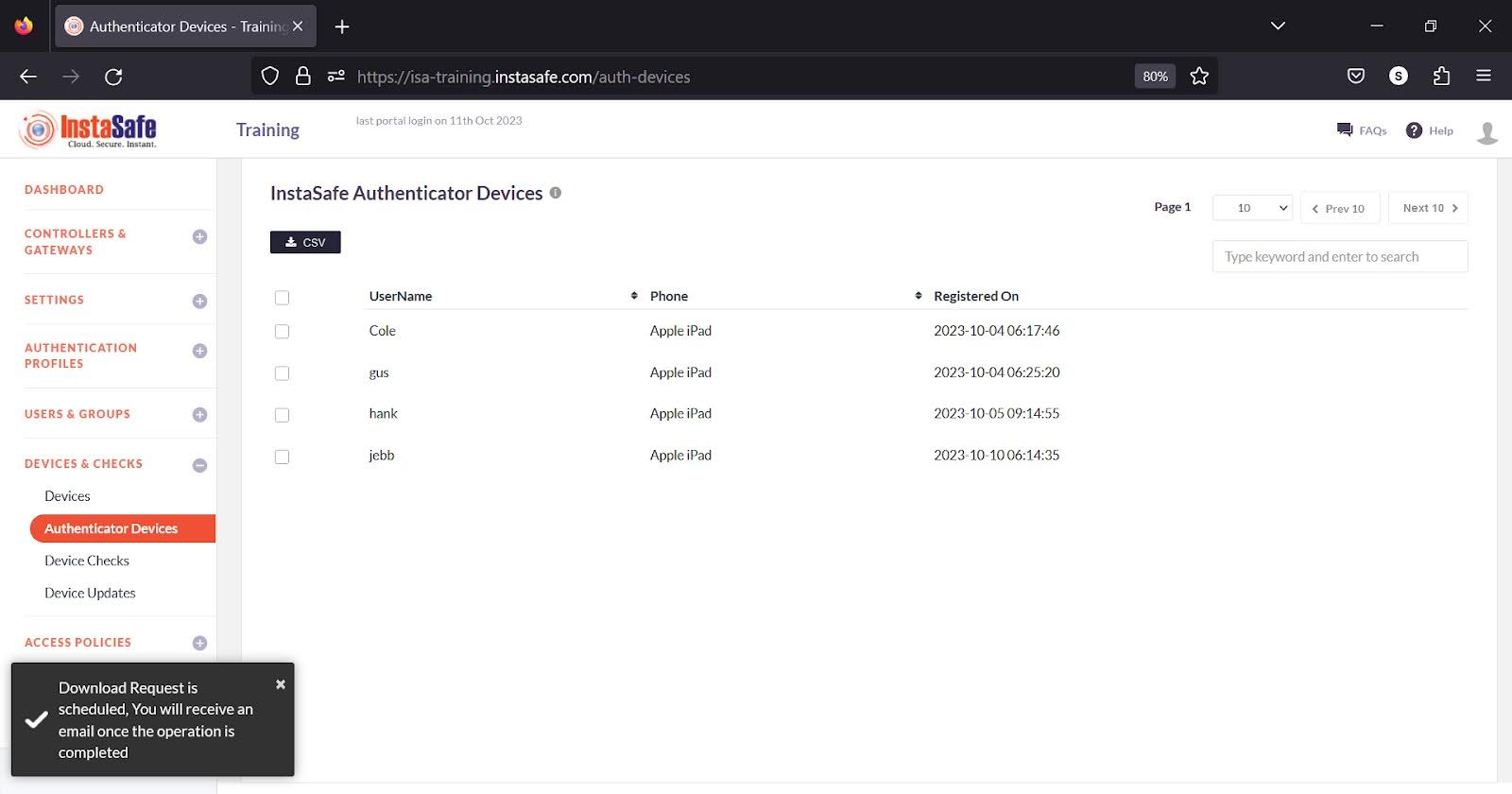
Task: Open FAQs chat bubble icon
Action: (1345, 130)
